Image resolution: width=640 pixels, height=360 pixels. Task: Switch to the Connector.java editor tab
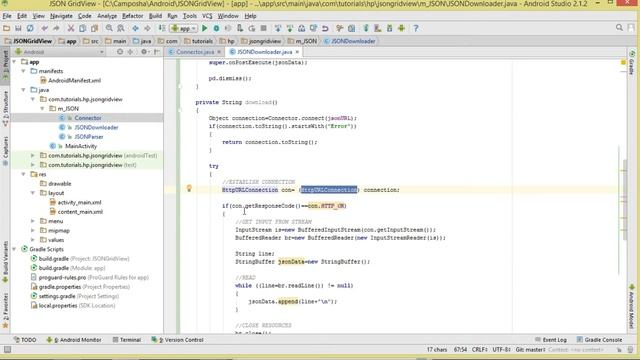point(195,52)
